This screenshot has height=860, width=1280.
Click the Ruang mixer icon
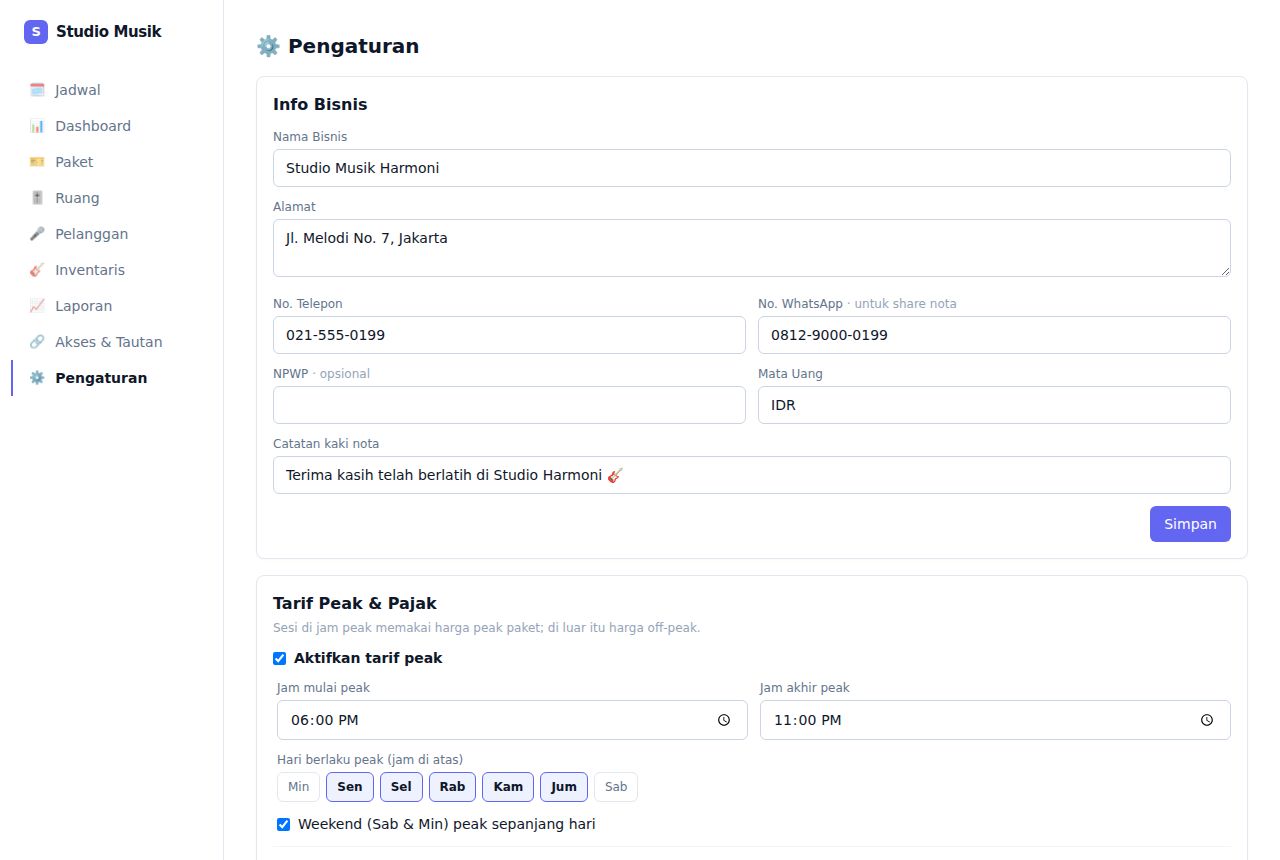pyautogui.click(x=37, y=198)
